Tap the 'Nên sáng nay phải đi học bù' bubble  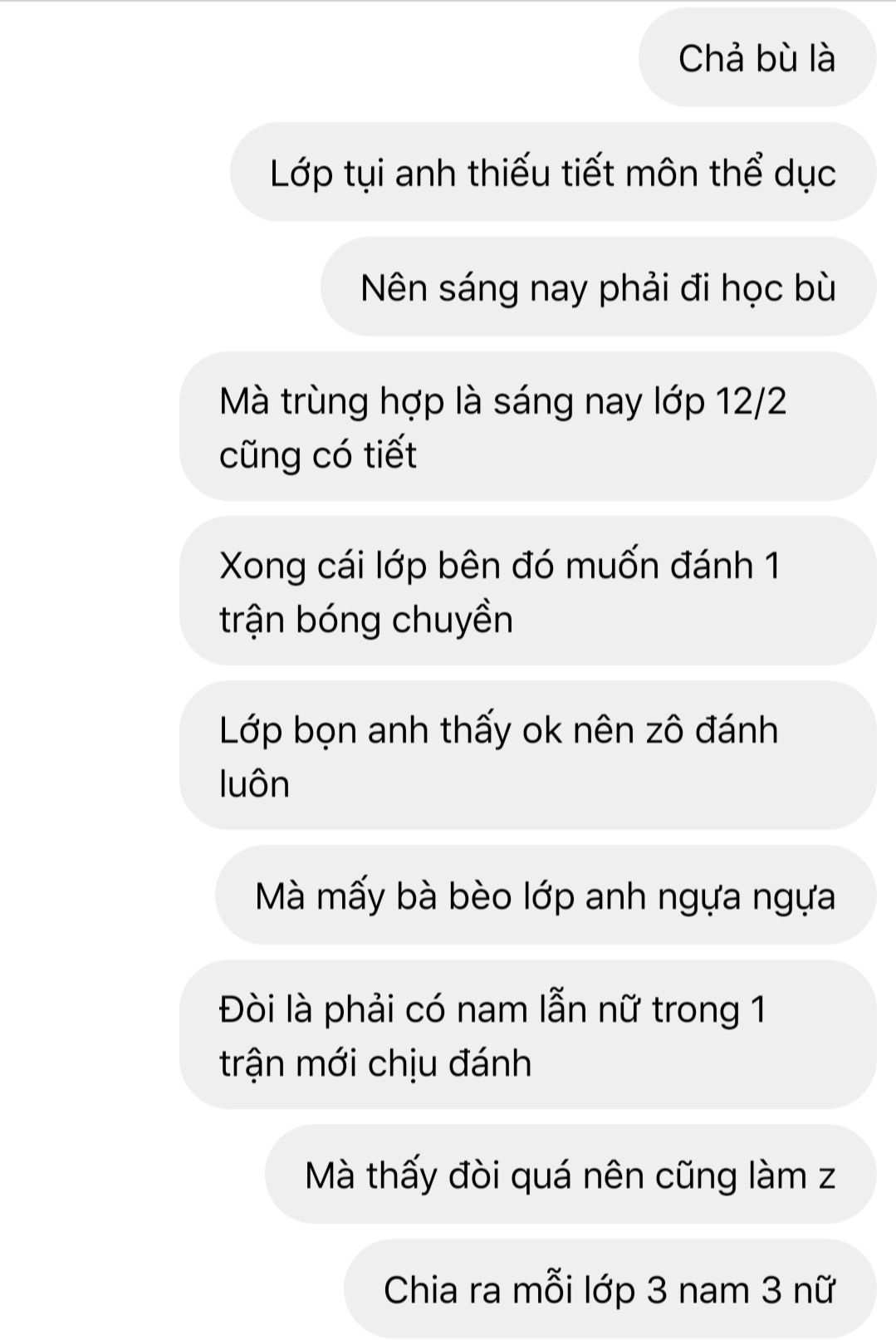pyautogui.click(x=599, y=287)
